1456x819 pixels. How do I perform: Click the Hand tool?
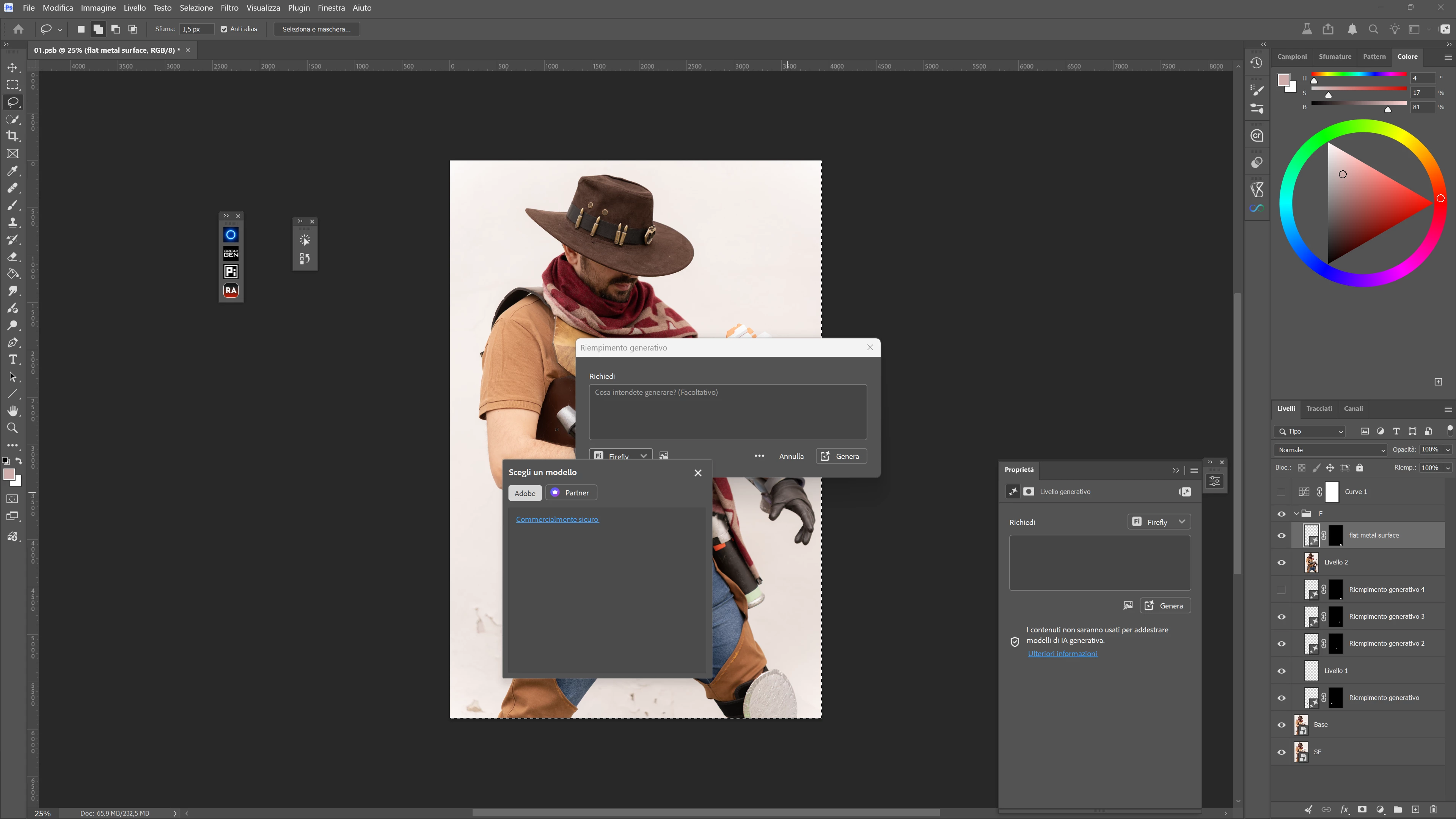coord(13,411)
